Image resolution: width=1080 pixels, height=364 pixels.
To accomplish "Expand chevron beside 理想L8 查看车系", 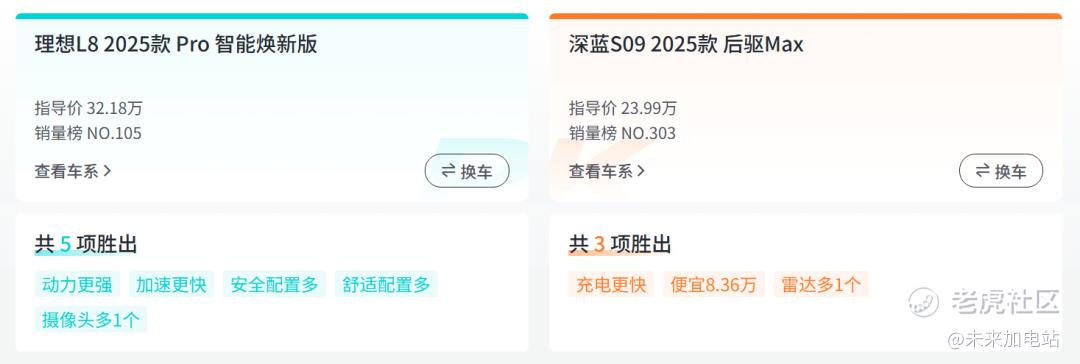I will point(107,171).
